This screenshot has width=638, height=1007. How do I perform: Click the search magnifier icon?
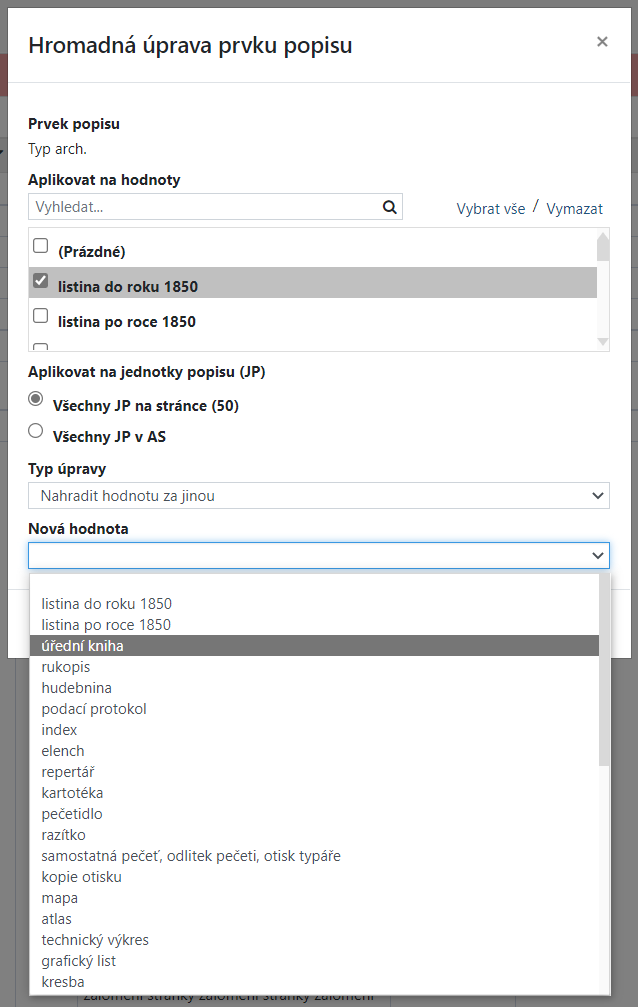389,207
